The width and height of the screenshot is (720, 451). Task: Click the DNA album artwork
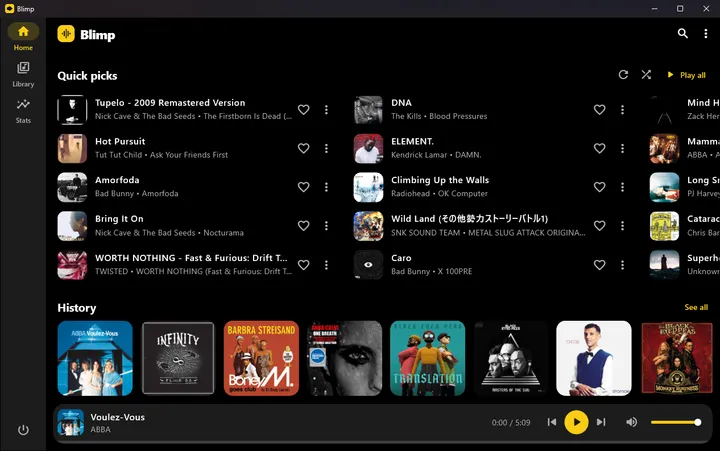pyautogui.click(x=368, y=109)
